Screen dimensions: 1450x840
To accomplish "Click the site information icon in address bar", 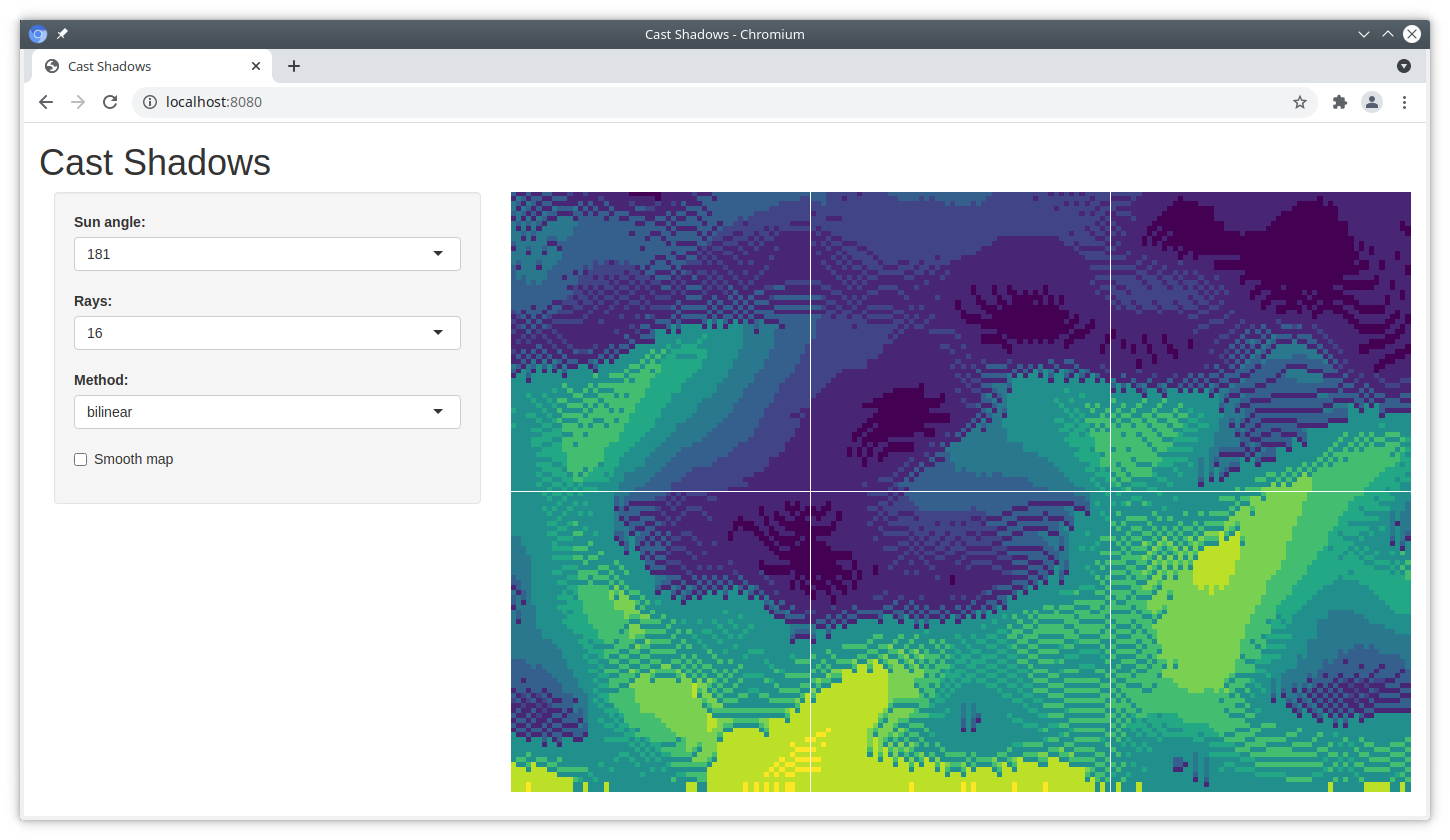I will [x=150, y=102].
